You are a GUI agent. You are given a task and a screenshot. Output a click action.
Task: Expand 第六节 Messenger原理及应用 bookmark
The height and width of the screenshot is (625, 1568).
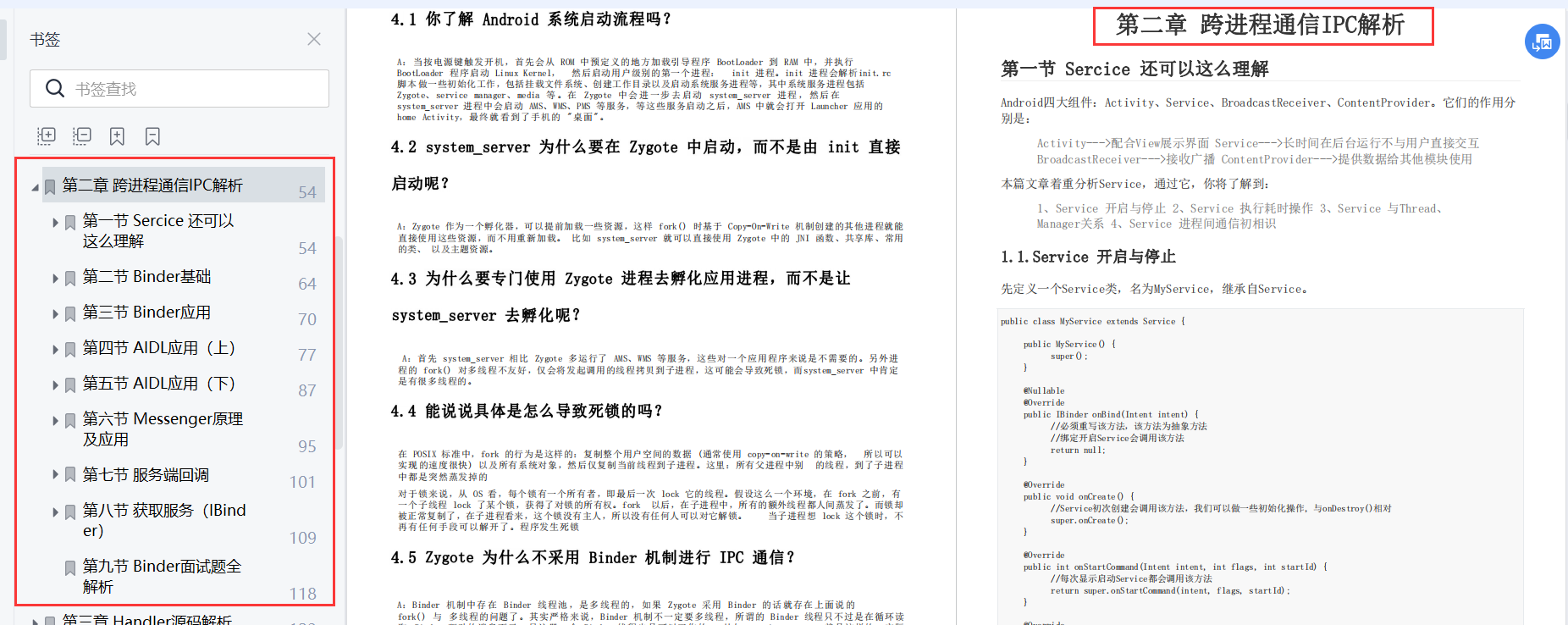point(56,421)
